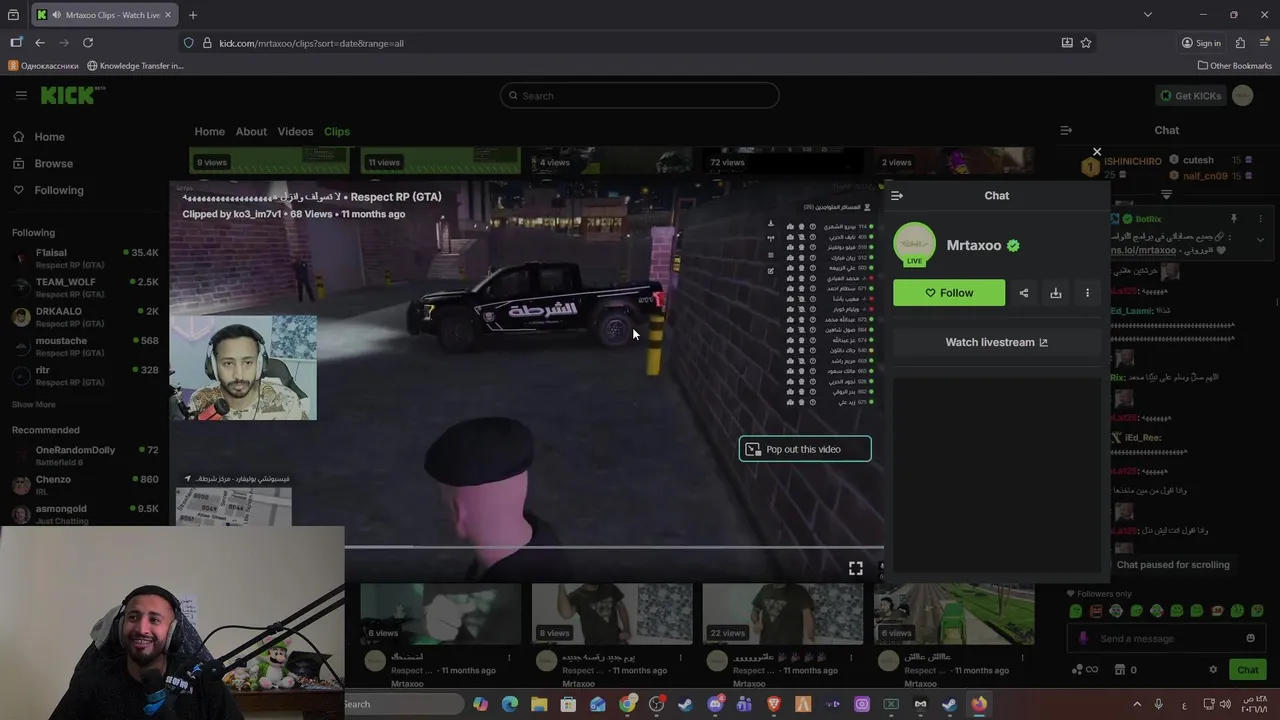Screen dimensions: 1280x720
Task: Seek in the clip progress bar
Action: pos(614,546)
